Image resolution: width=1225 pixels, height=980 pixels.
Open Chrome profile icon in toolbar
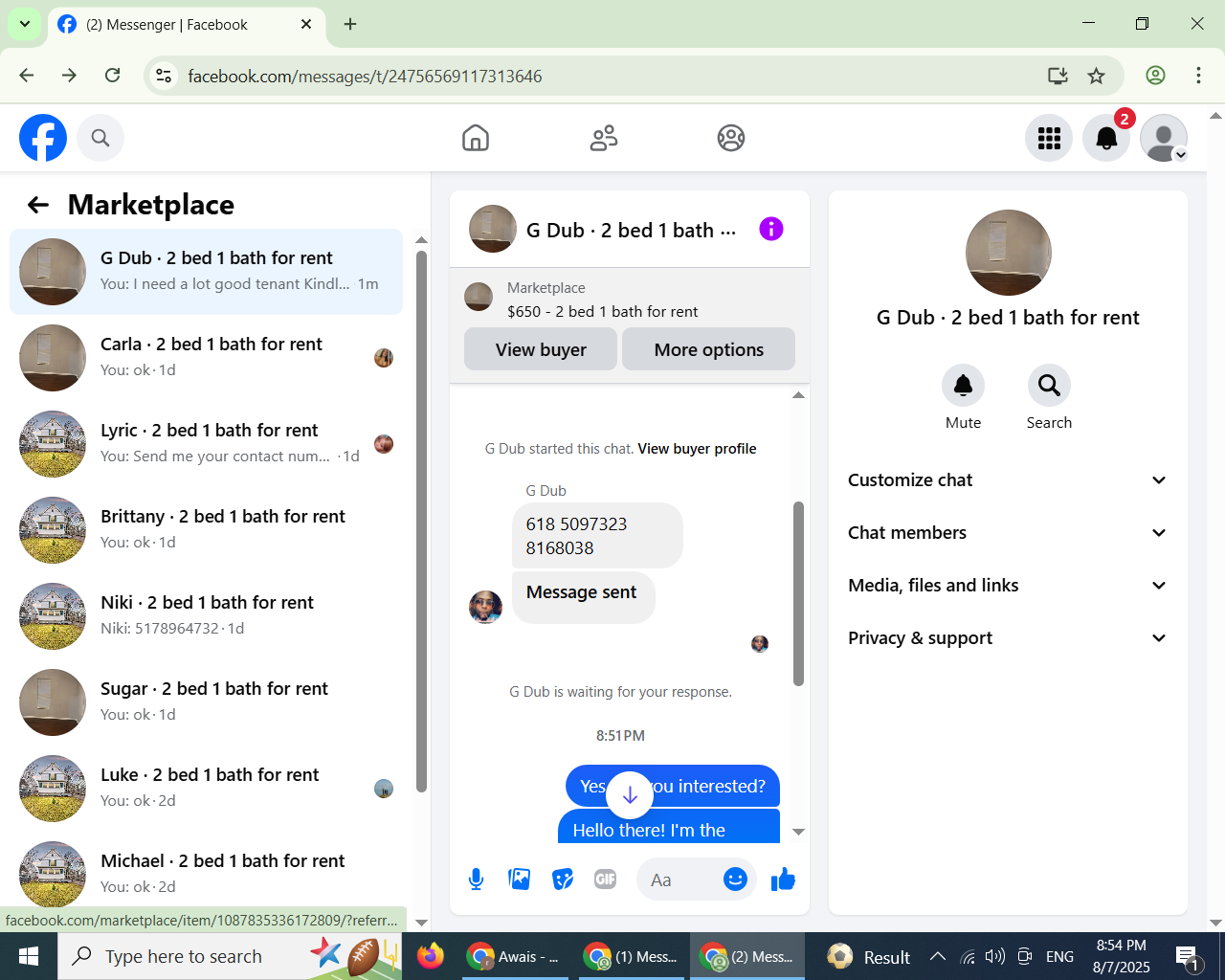[1155, 76]
